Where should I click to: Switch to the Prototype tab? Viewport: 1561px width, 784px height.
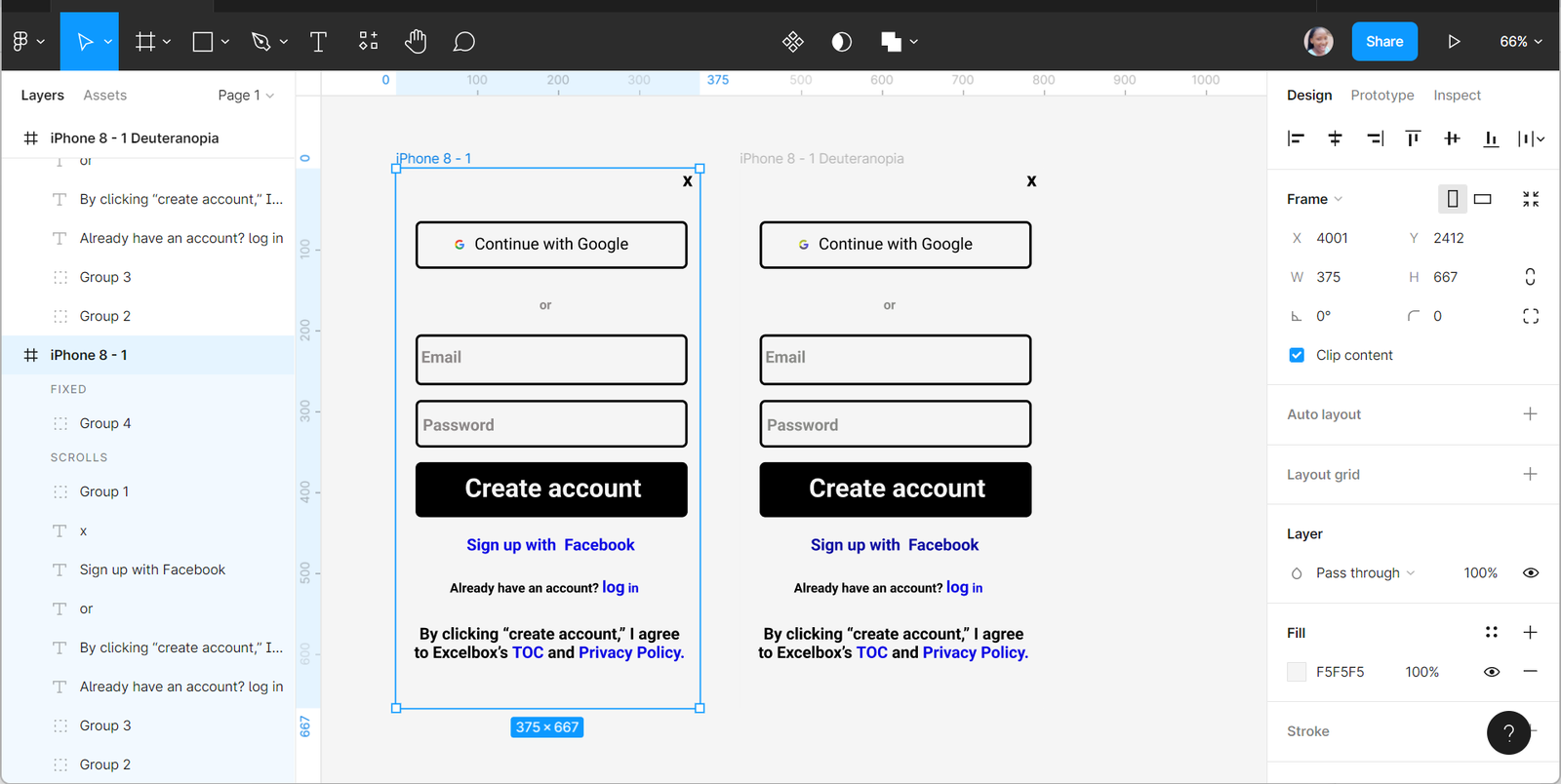[1381, 96]
